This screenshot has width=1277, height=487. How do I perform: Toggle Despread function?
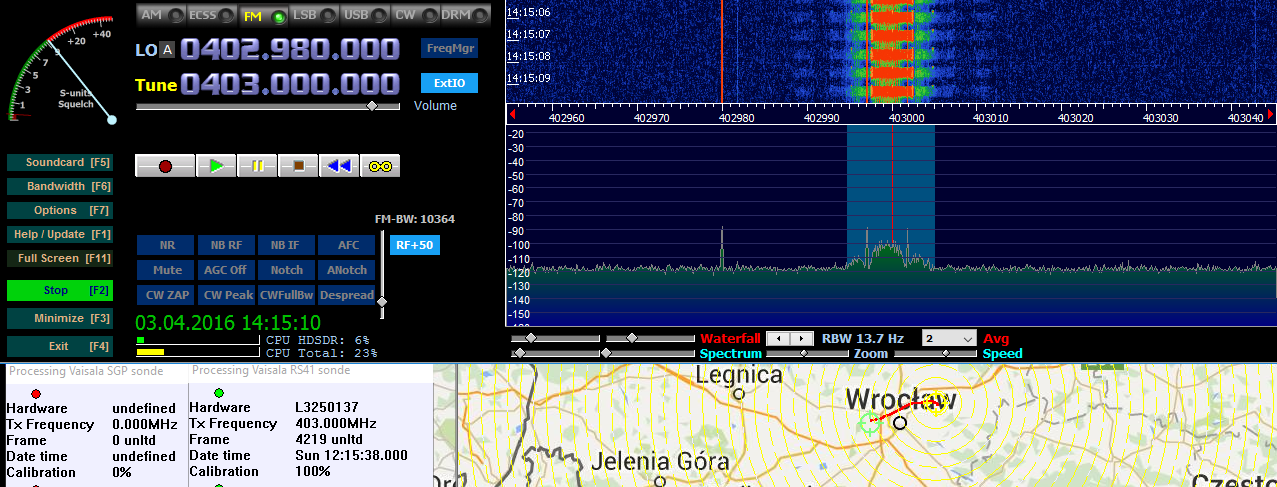[x=347, y=295]
